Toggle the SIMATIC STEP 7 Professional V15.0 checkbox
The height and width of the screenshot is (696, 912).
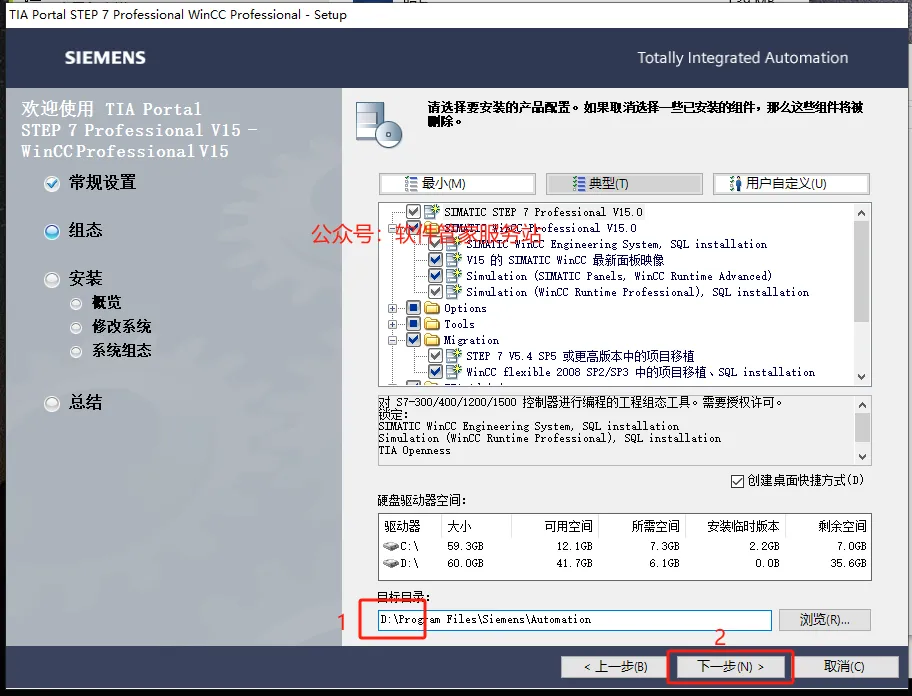(414, 212)
